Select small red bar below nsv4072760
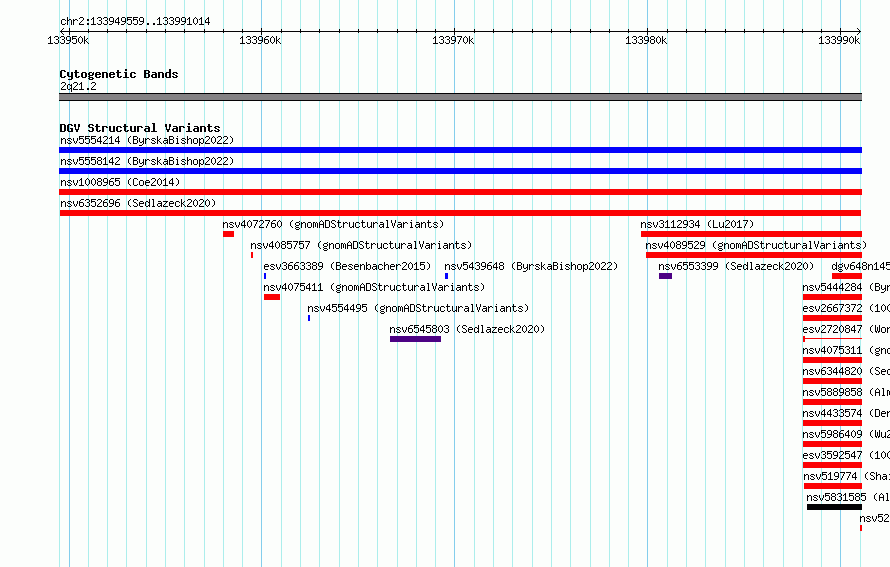Viewport: 890px width, 567px height. point(228,234)
